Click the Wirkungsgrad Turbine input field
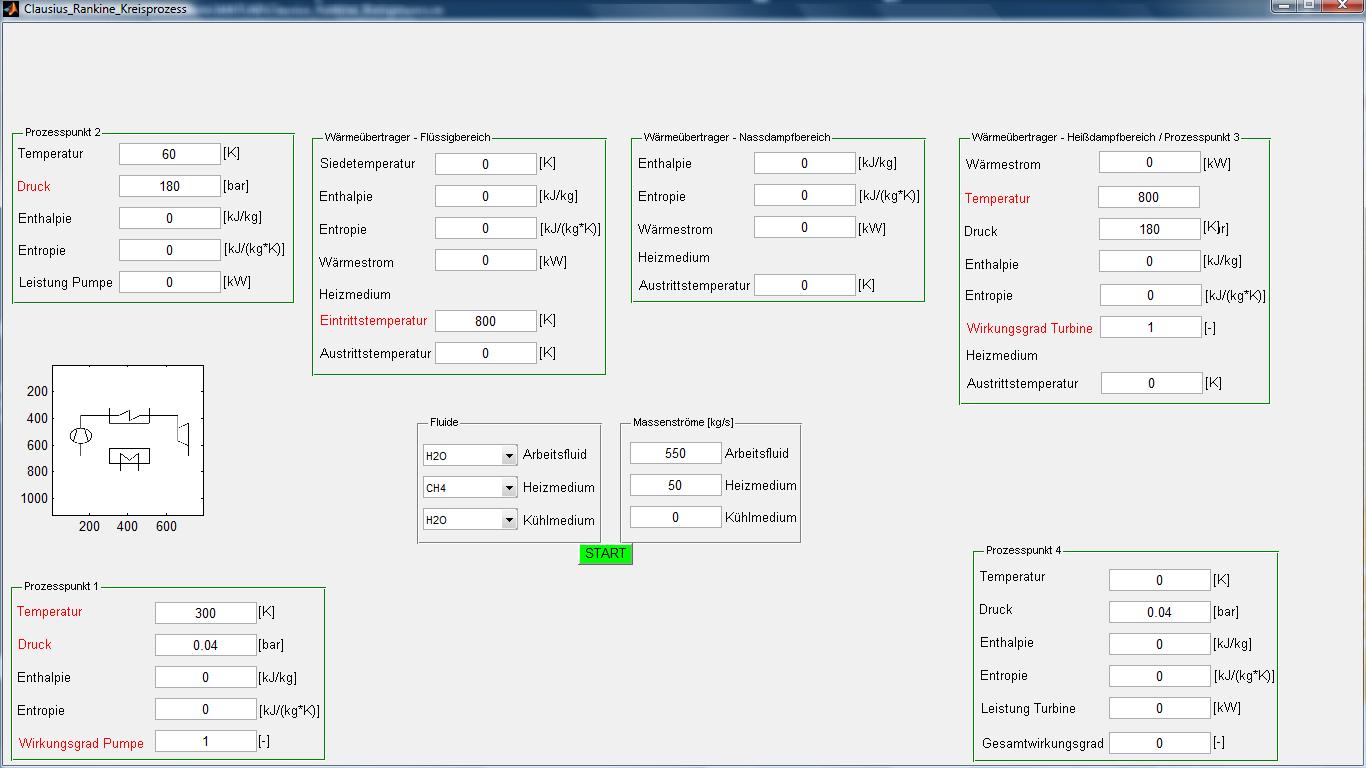 pyautogui.click(x=1150, y=327)
